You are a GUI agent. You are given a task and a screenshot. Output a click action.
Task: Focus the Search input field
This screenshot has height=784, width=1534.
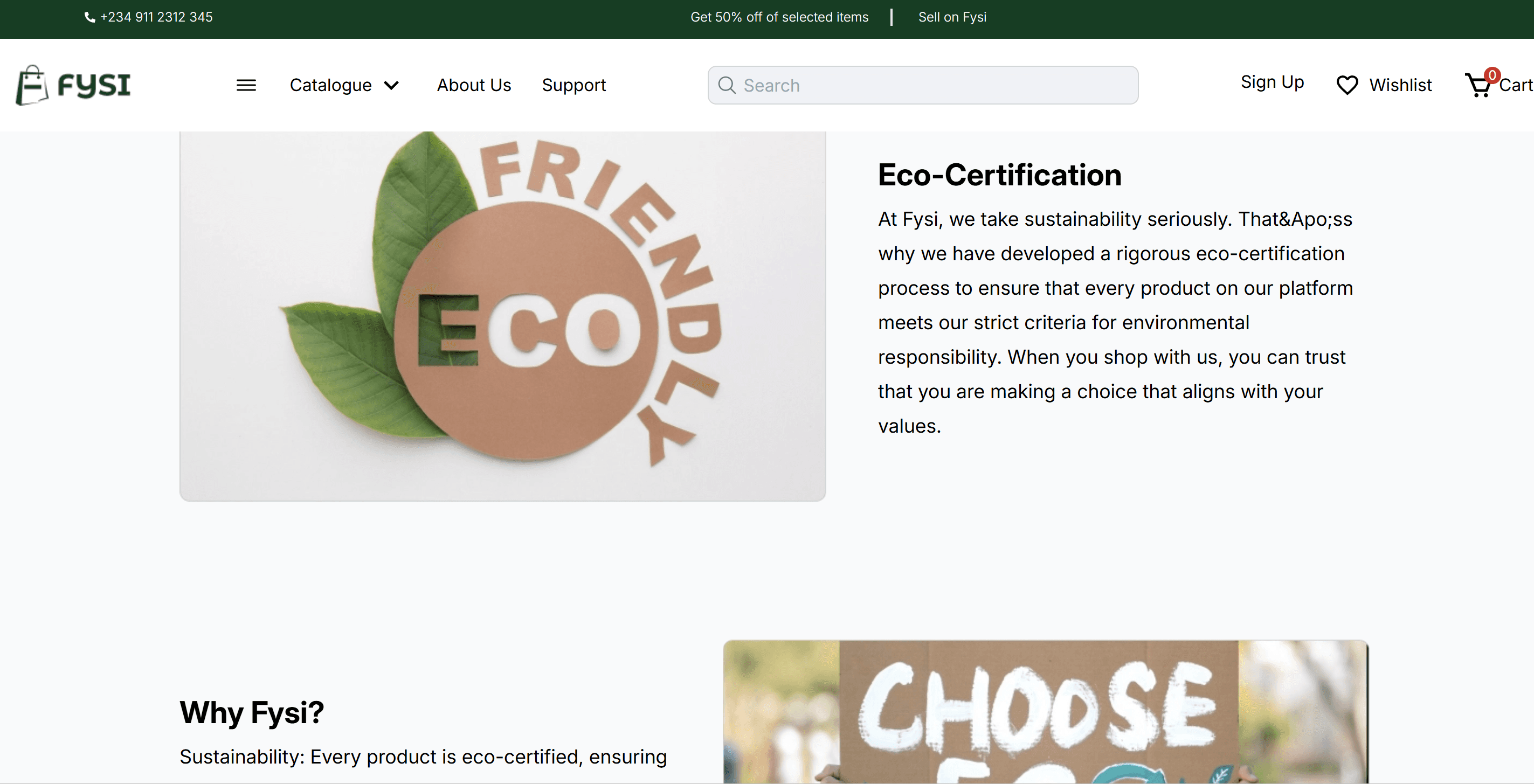tap(922, 85)
